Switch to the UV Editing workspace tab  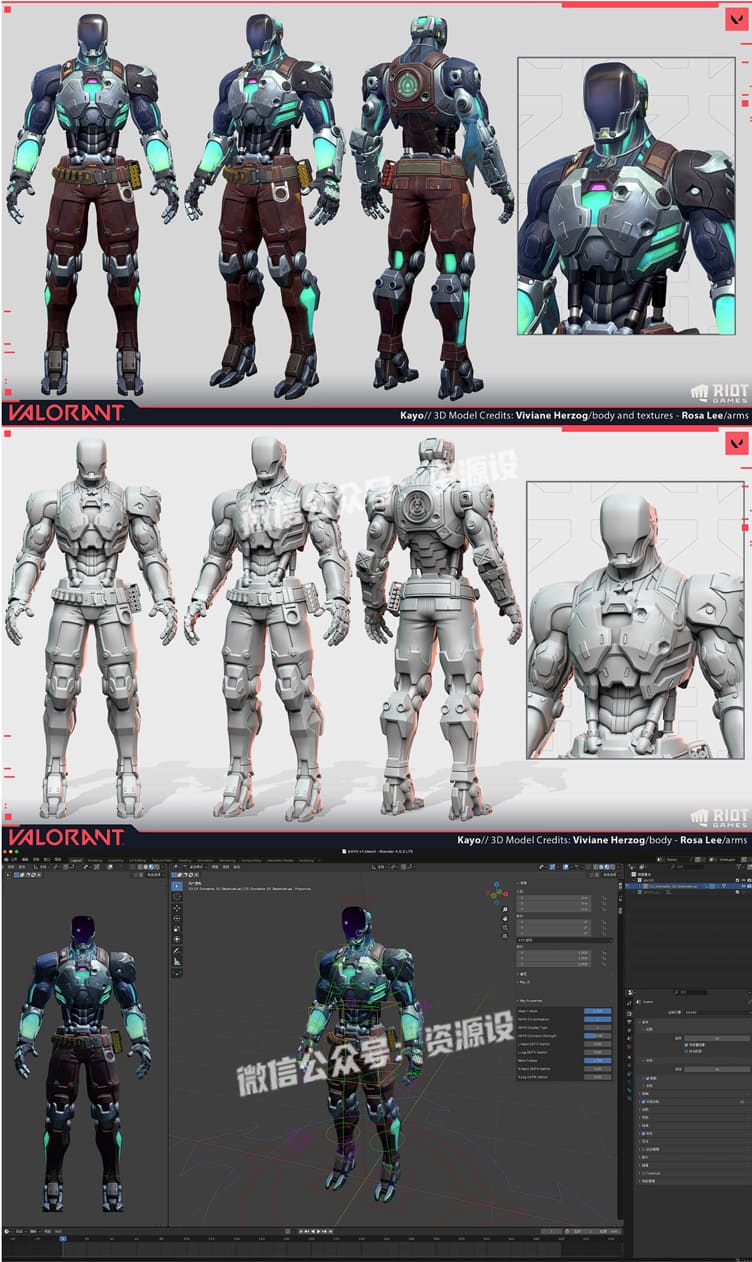pyautogui.click(x=137, y=859)
